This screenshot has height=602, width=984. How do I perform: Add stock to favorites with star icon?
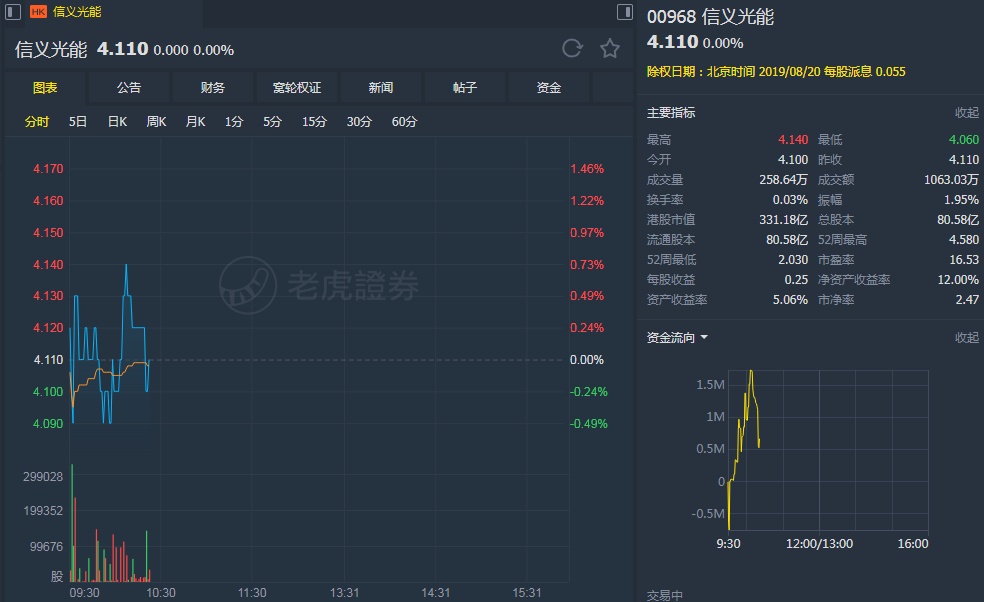(609, 48)
